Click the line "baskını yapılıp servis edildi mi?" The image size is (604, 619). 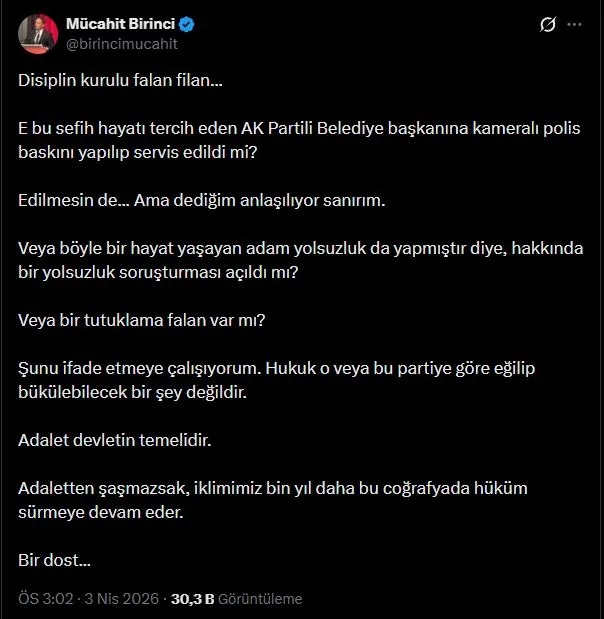[x=137, y=152]
